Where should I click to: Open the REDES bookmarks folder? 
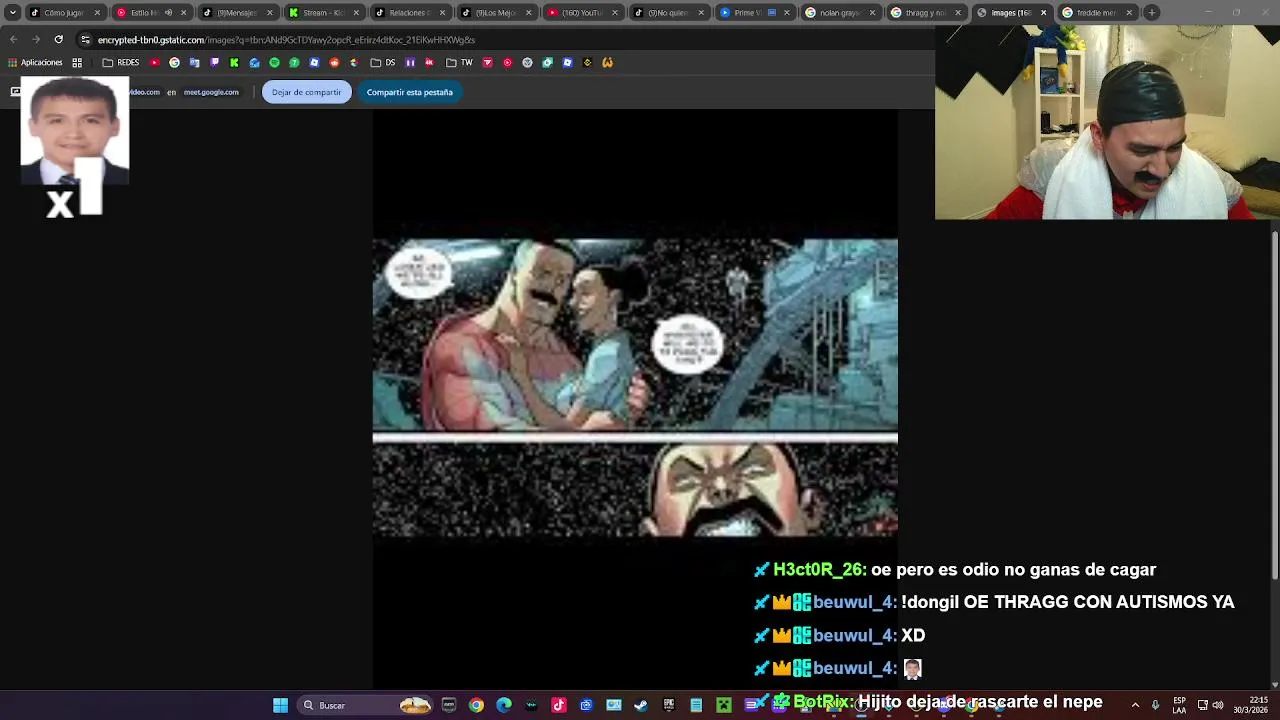pos(121,62)
